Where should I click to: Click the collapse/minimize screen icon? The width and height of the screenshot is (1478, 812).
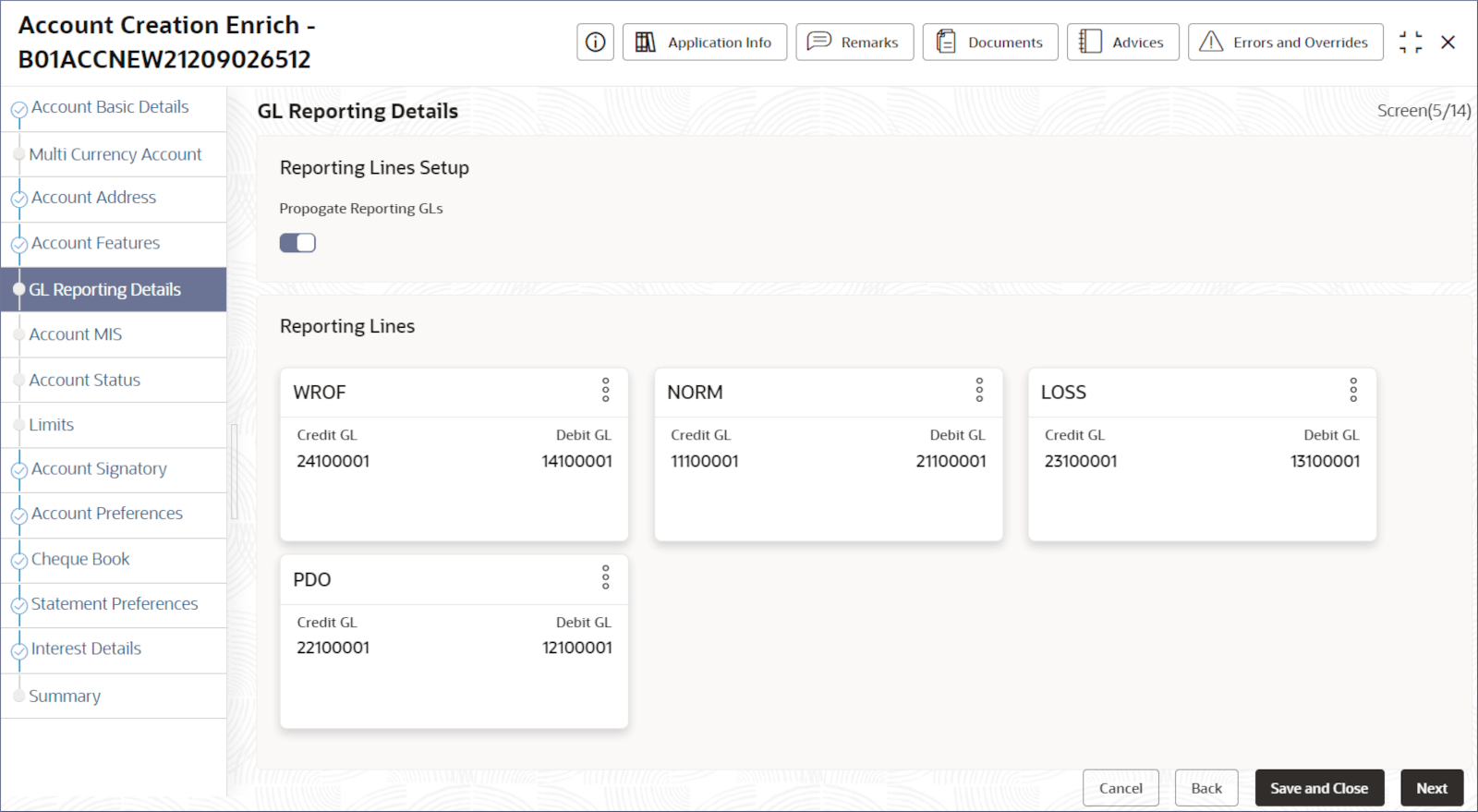click(x=1411, y=42)
